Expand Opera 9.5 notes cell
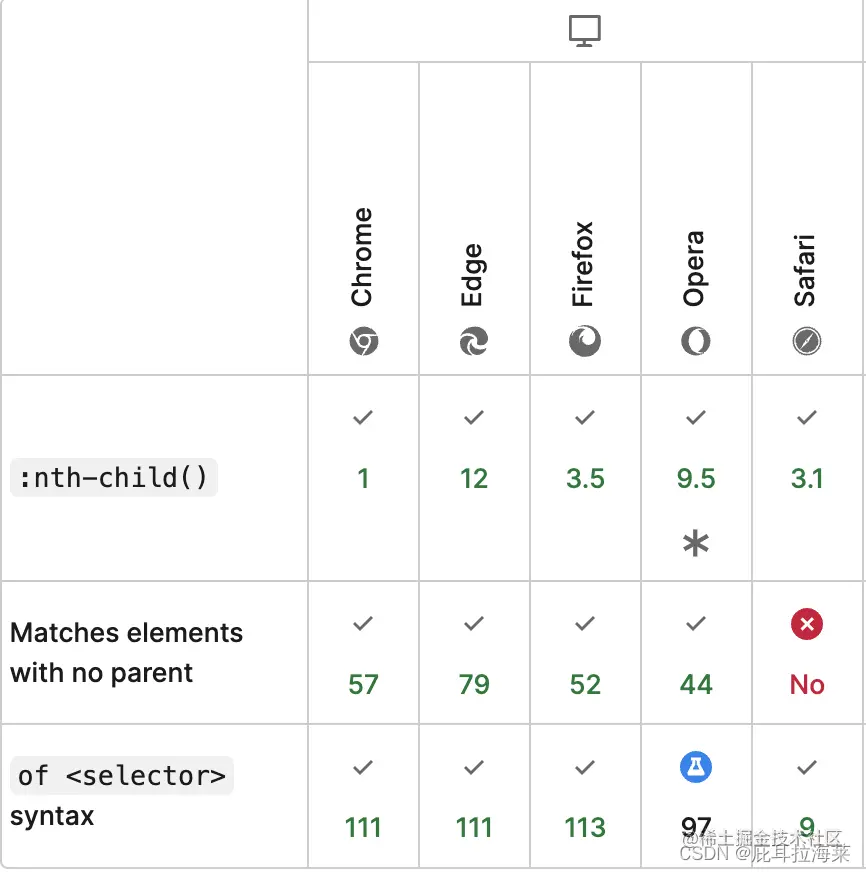The height and width of the screenshot is (872, 866). pyautogui.click(x=696, y=478)
